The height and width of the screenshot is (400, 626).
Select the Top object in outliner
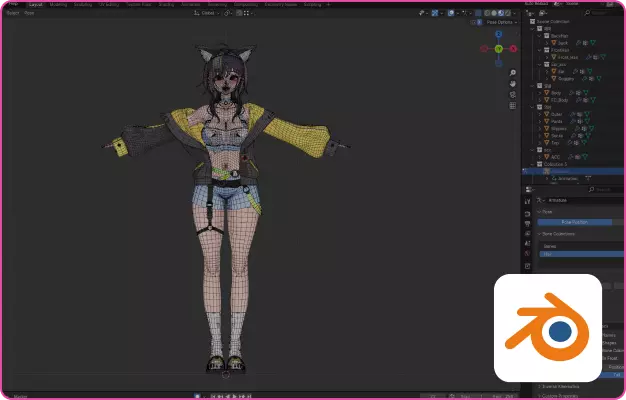coord(555,143)
